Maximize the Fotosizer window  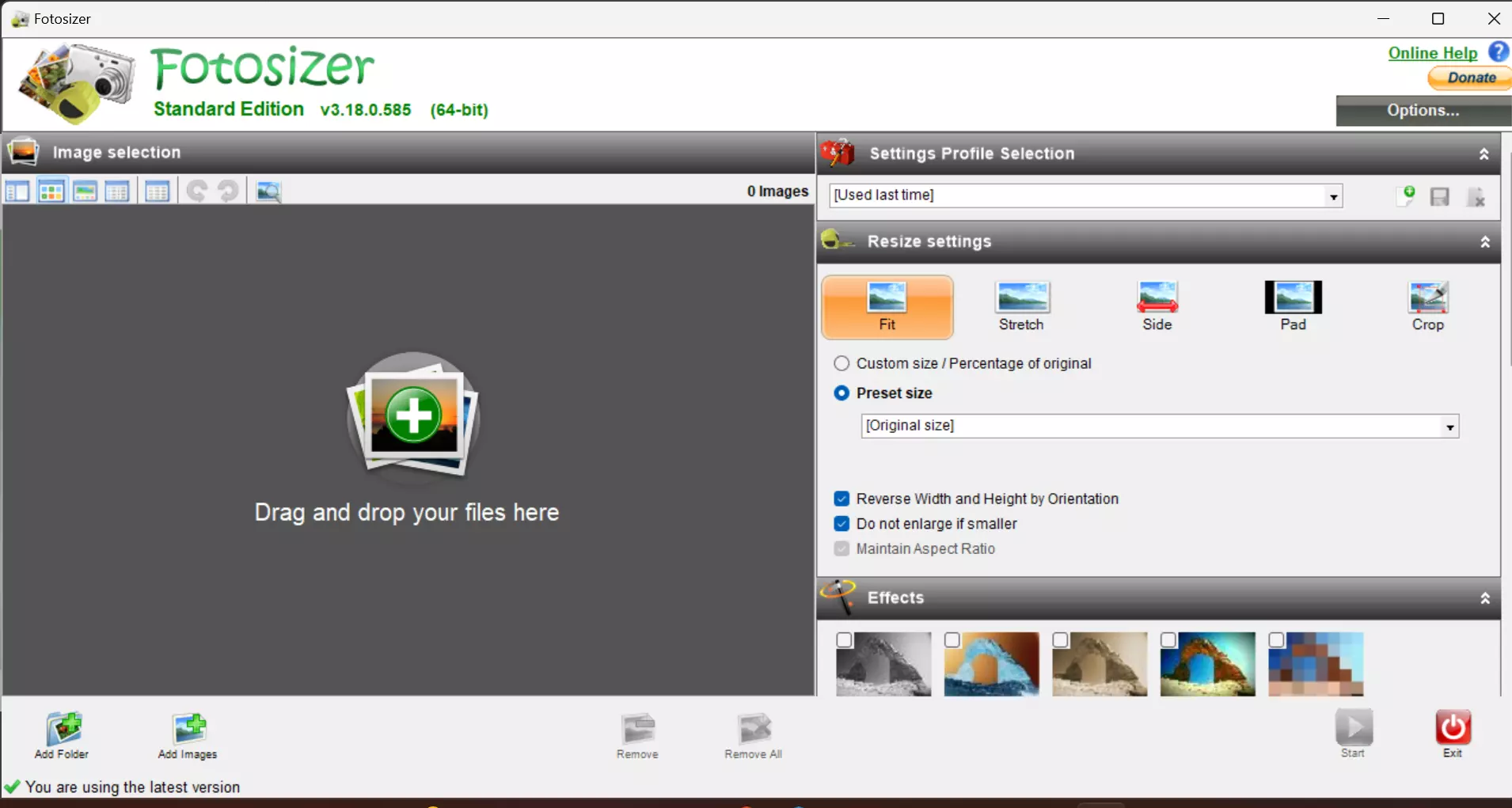tap(1438, 18)
